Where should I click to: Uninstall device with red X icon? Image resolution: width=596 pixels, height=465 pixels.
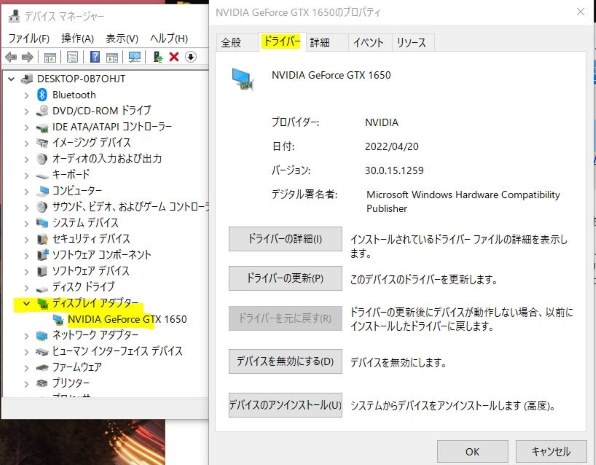pos(174,57)
